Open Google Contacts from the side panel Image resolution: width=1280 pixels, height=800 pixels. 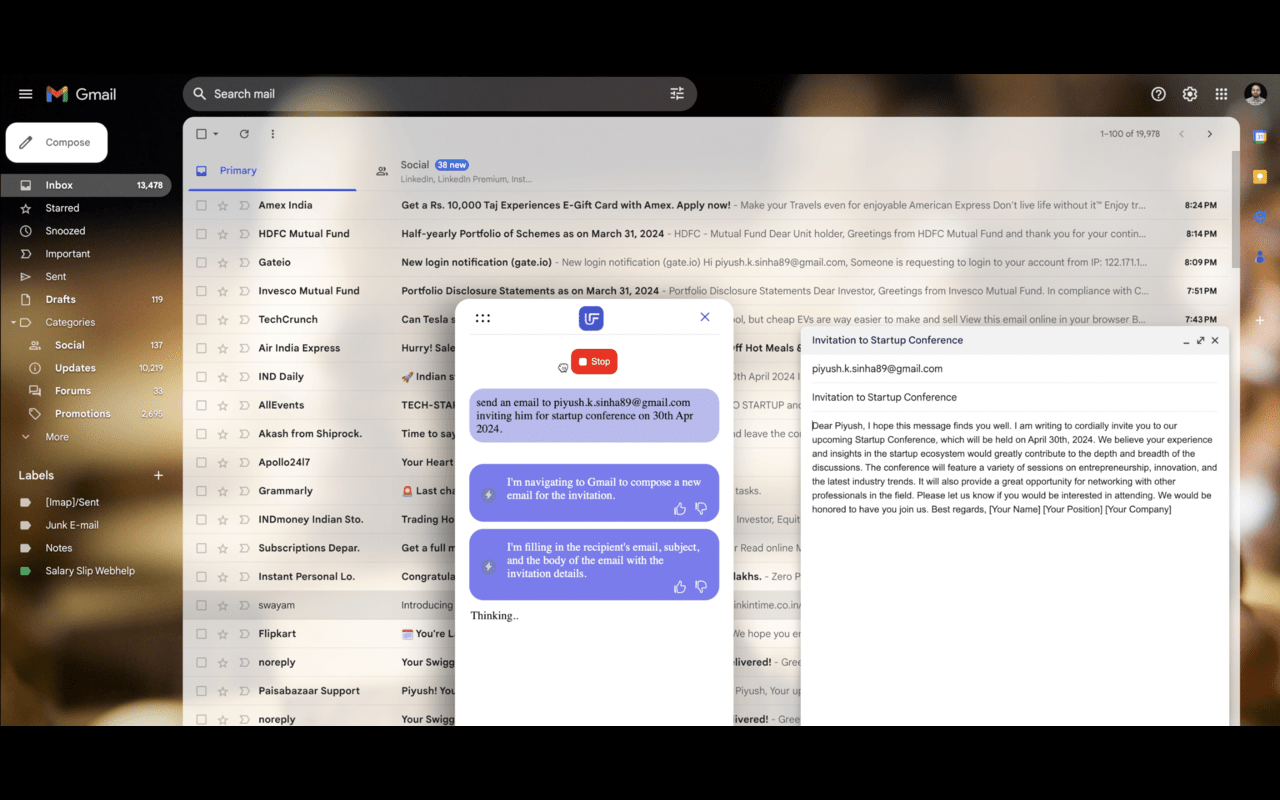[1260, 252]
